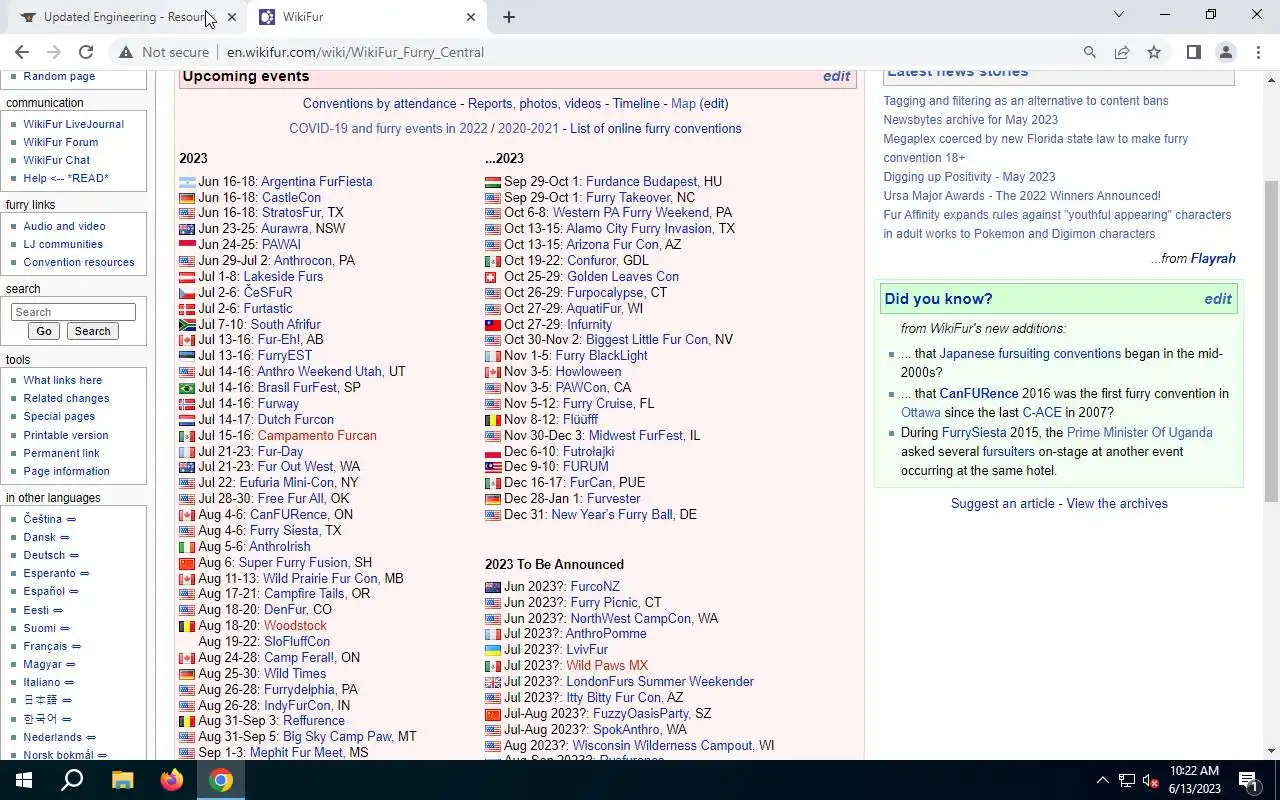Open the Not secure site info

tap(164, 52)
